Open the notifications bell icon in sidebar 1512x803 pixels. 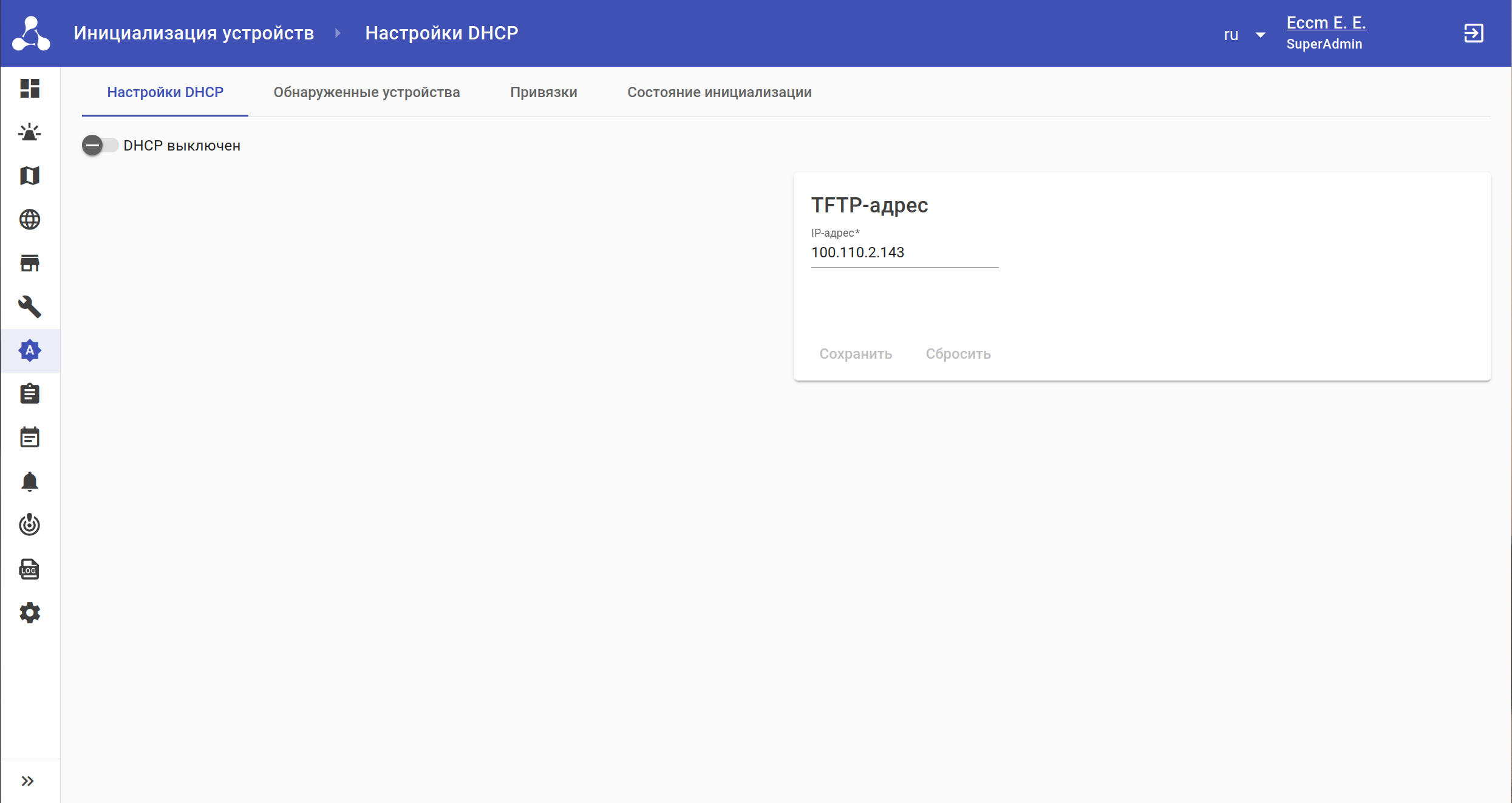point(29,481)
